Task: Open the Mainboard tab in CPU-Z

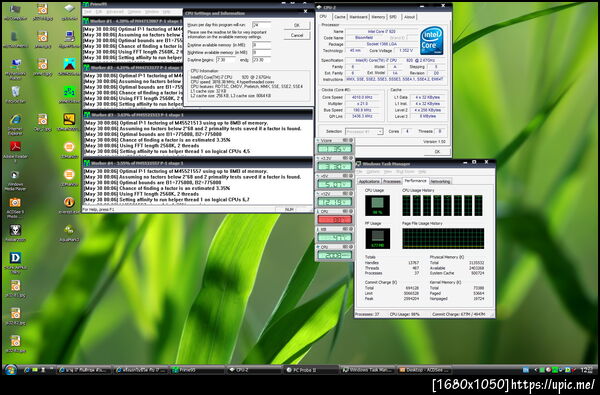Action: [358, 17]
